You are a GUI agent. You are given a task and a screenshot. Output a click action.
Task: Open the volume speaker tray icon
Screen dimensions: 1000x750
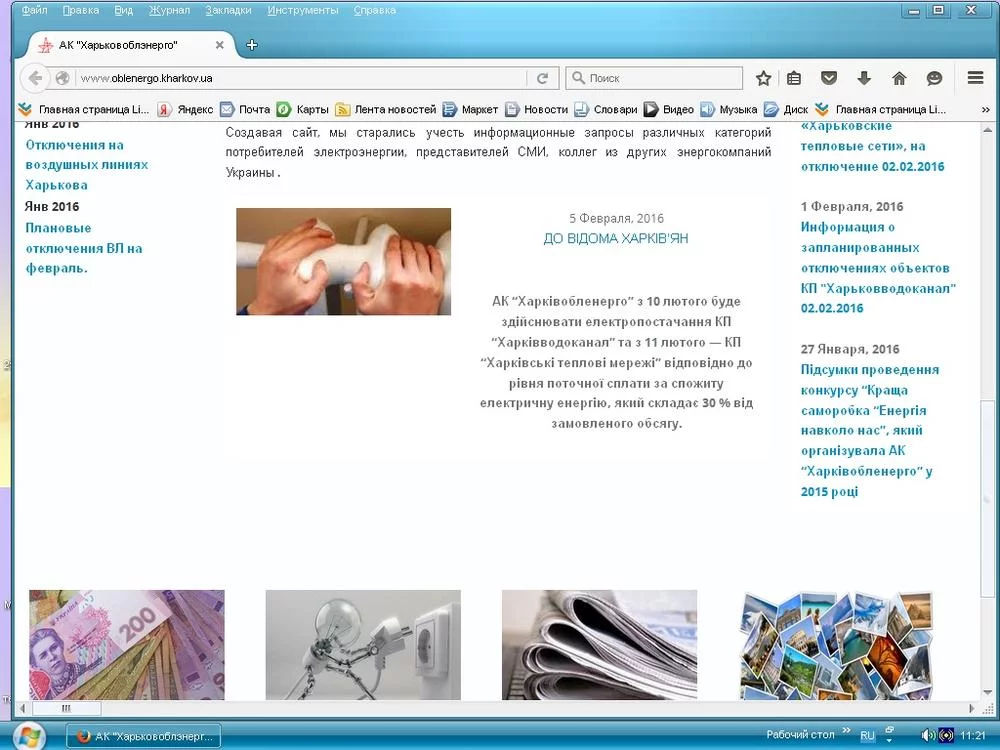point(929,735)
